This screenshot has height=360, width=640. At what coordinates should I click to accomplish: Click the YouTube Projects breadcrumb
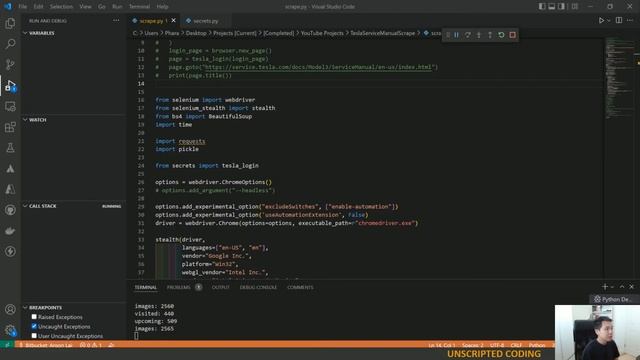click(x=322, y=33)
